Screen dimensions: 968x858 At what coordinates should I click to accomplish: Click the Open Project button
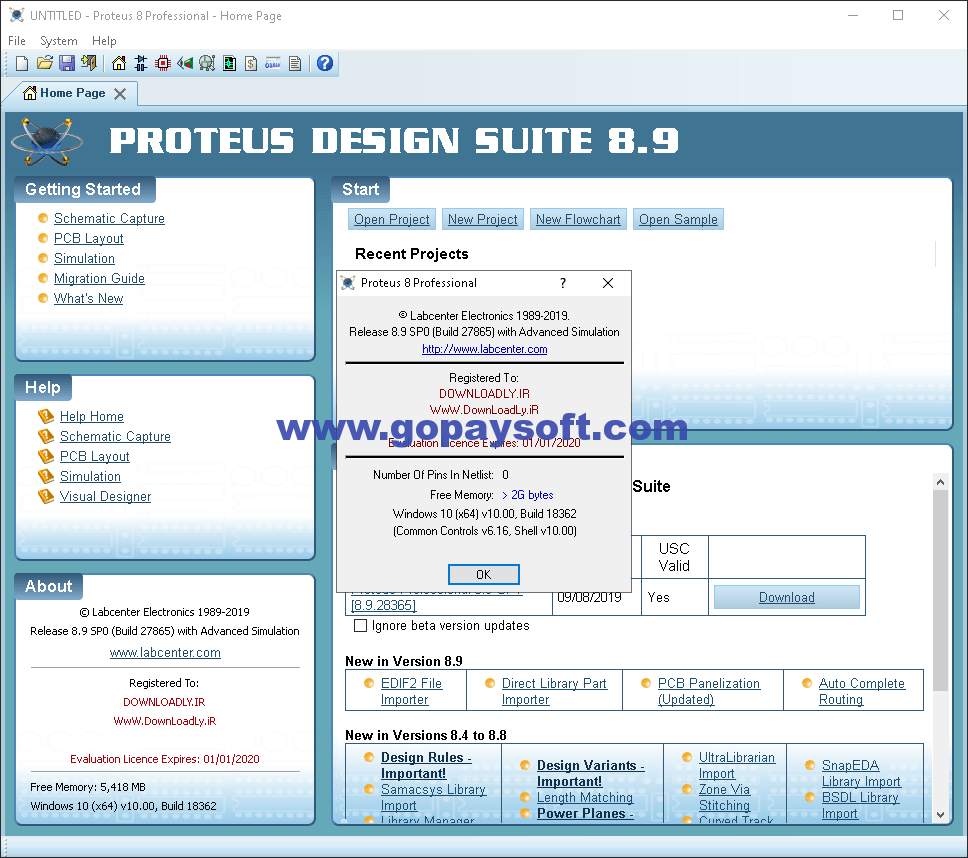click(391, 219)
